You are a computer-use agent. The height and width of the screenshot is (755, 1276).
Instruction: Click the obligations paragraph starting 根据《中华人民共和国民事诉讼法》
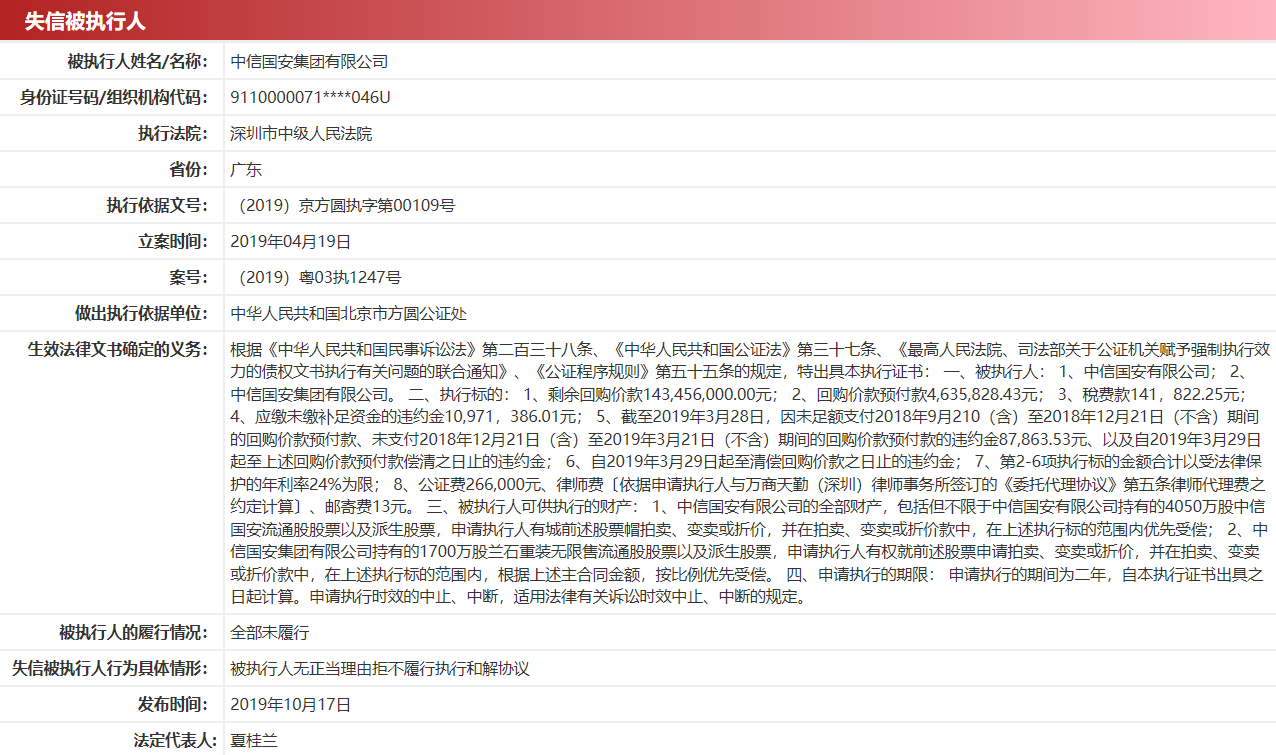click(750, 473)
